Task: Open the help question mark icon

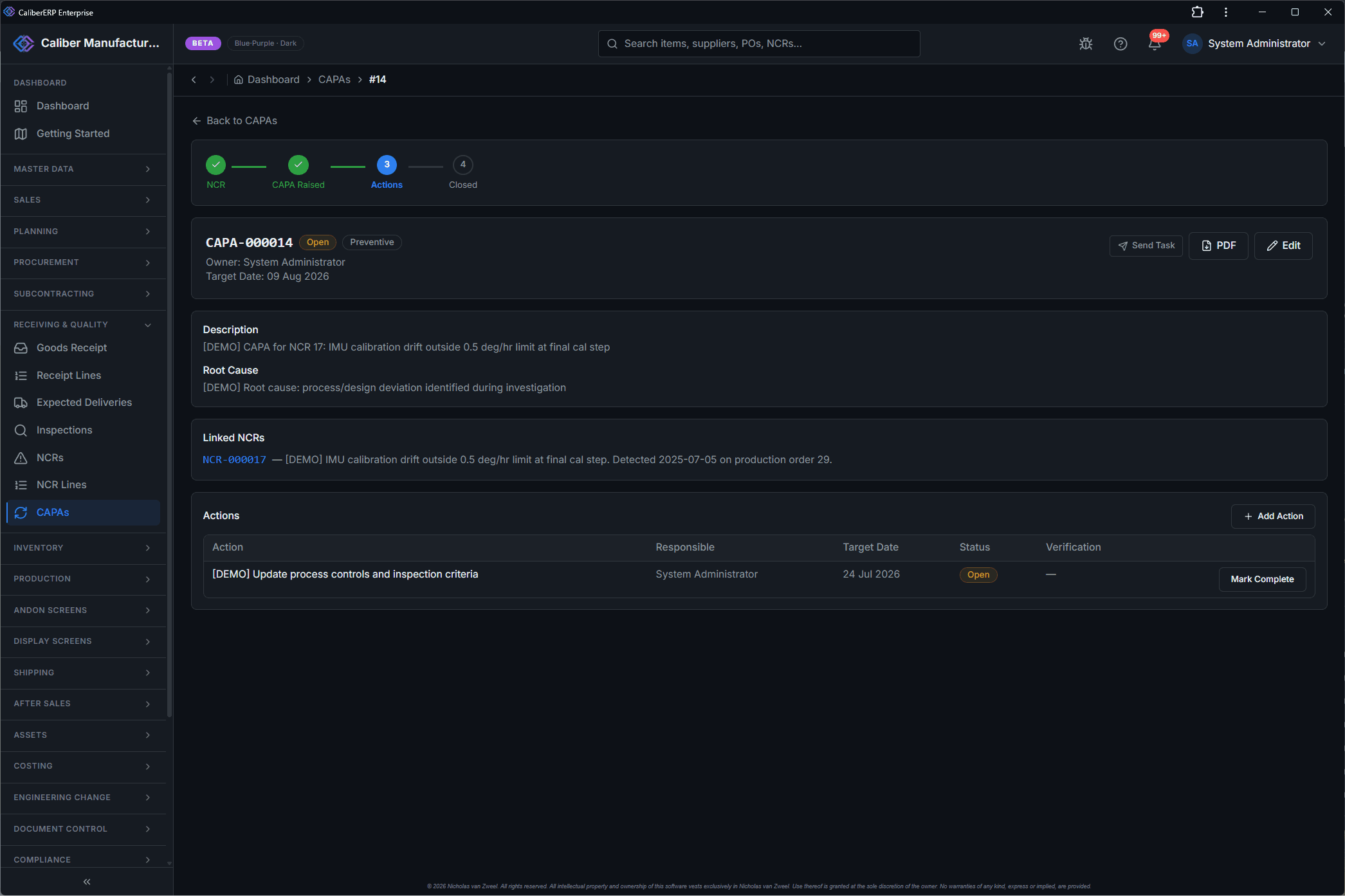Action: pyautogui.click(x=1121, y=44)
